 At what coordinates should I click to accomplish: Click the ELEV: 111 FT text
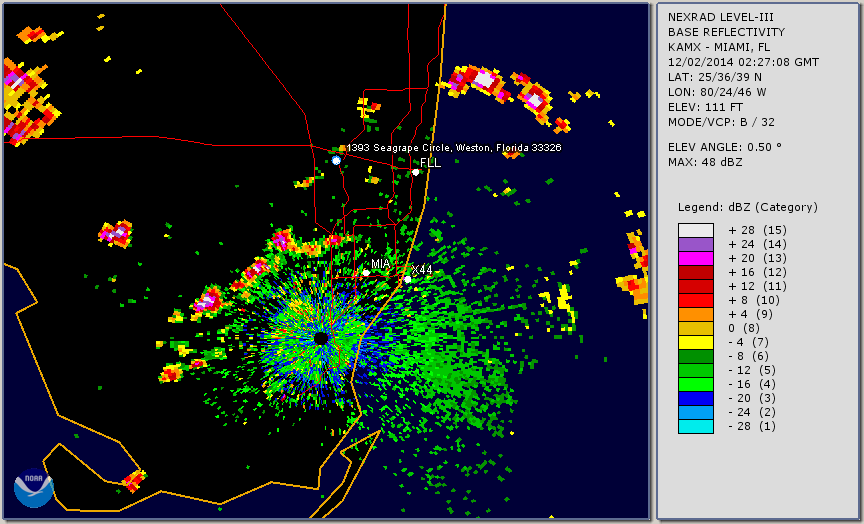[x=705, y=107]
